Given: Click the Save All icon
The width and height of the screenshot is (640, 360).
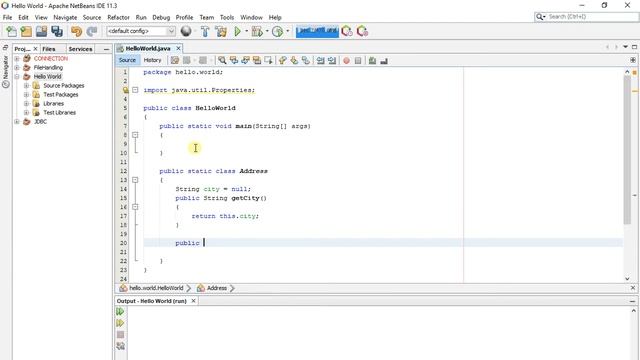Looking at the screenshot, I should pos(57,31).
